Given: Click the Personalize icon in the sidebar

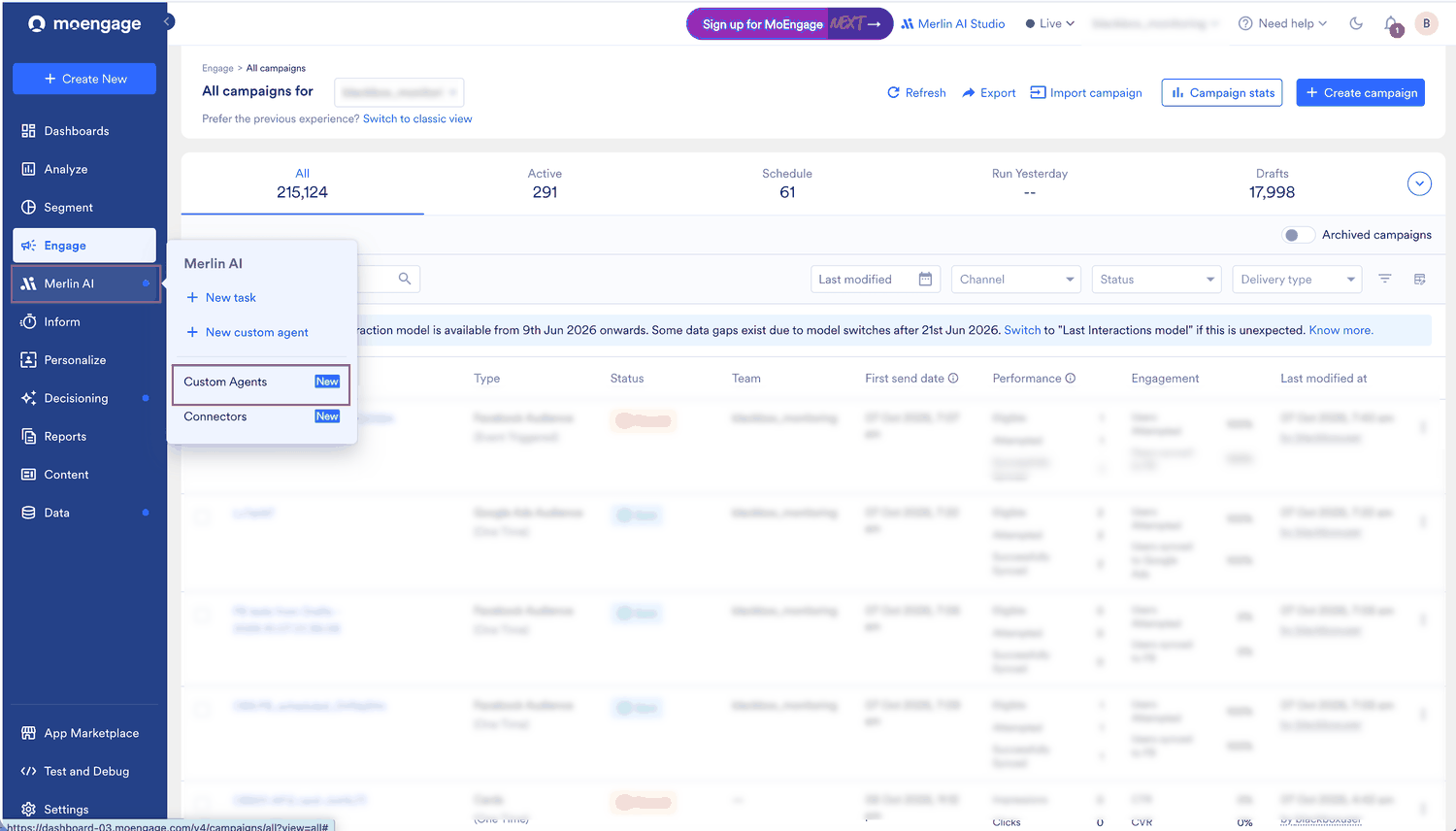Looking at the screenshot, I should pos(28,360).
